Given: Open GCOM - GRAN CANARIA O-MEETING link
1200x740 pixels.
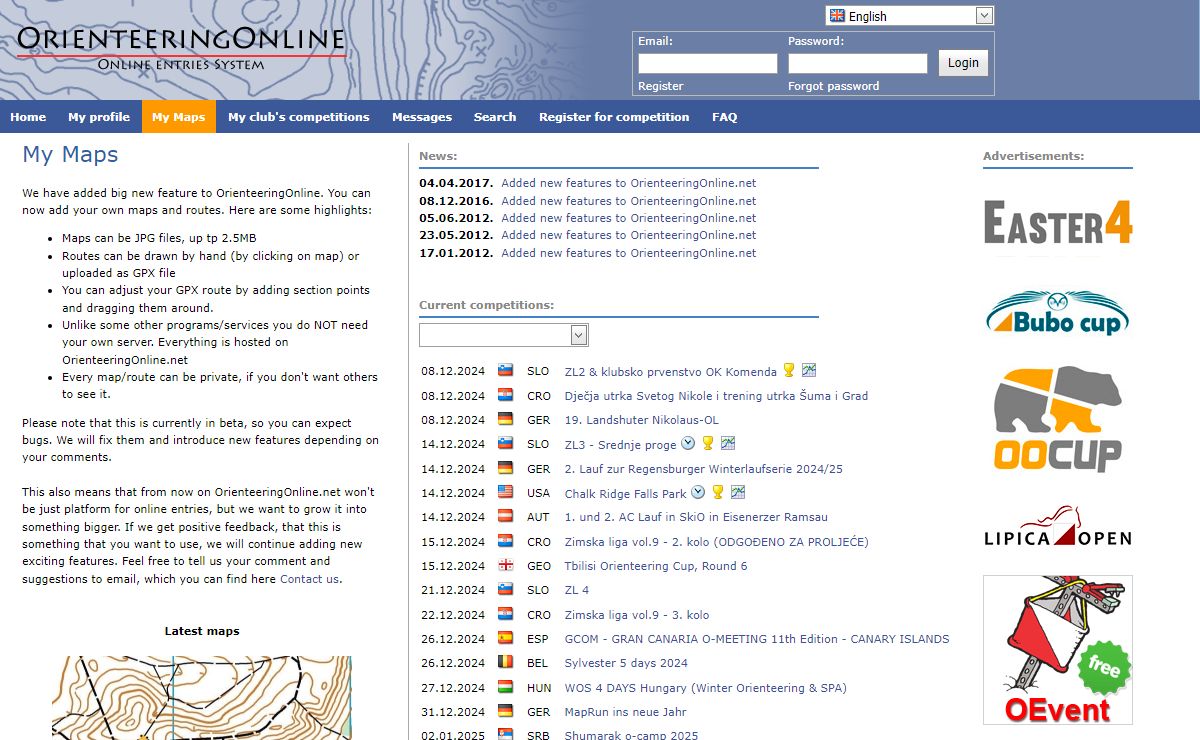Looking at the screenshot, I should (757, 639).
